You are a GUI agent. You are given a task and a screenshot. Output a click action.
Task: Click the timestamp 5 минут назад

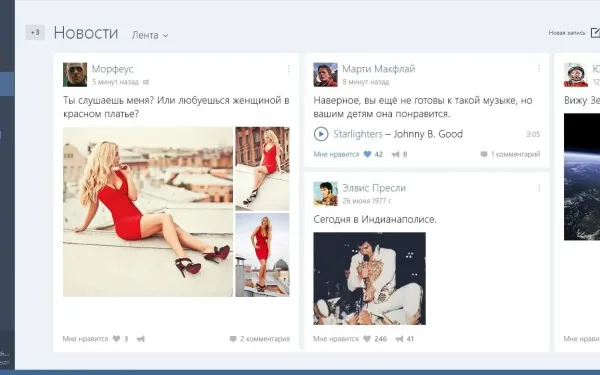tap(115, 82)
